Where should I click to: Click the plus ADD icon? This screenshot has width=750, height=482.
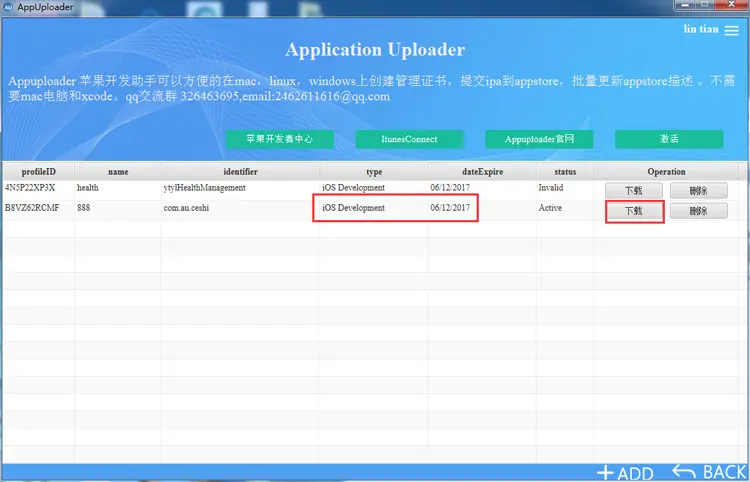(605, 472)
